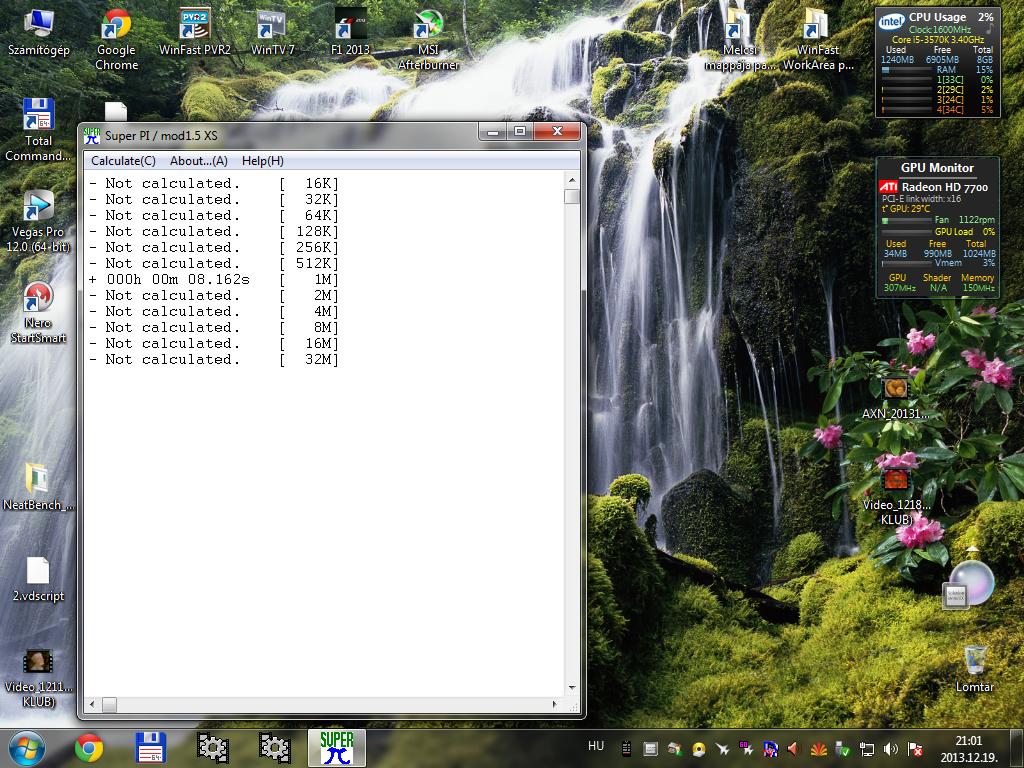Open the Help(H) menu
Viewport: 1024px width, 768px height.
[x=263, y=161]
